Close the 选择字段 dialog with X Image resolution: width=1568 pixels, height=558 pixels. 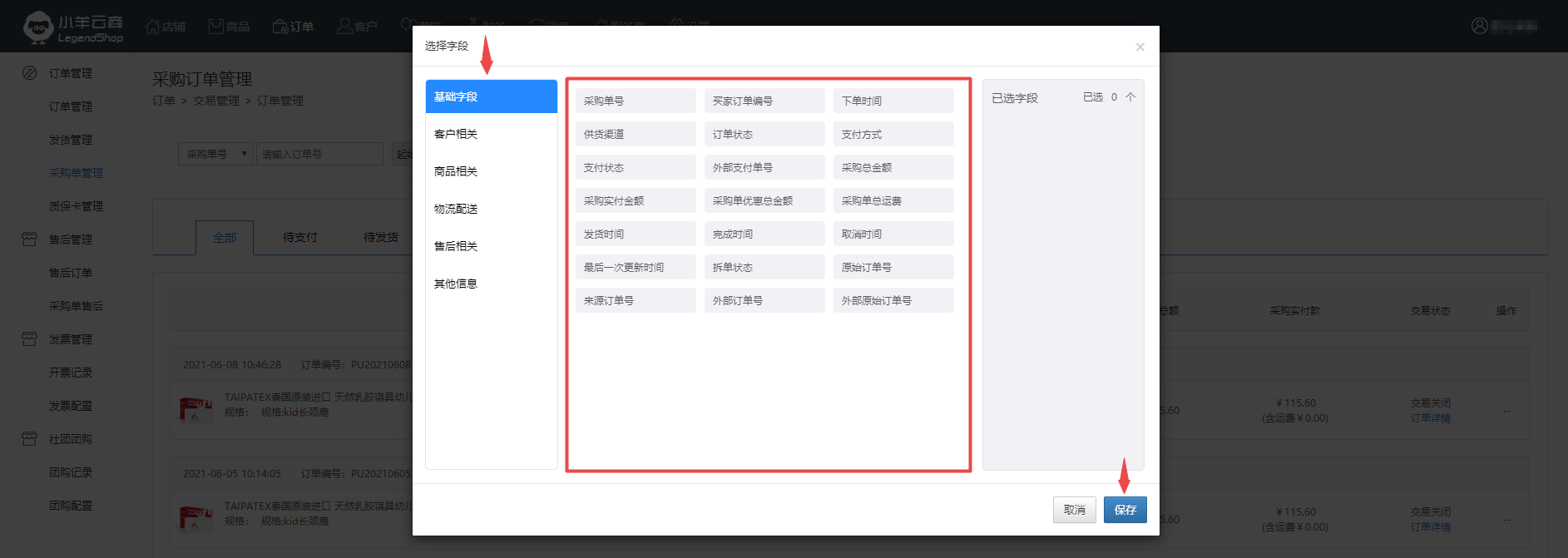point(1140,47)
